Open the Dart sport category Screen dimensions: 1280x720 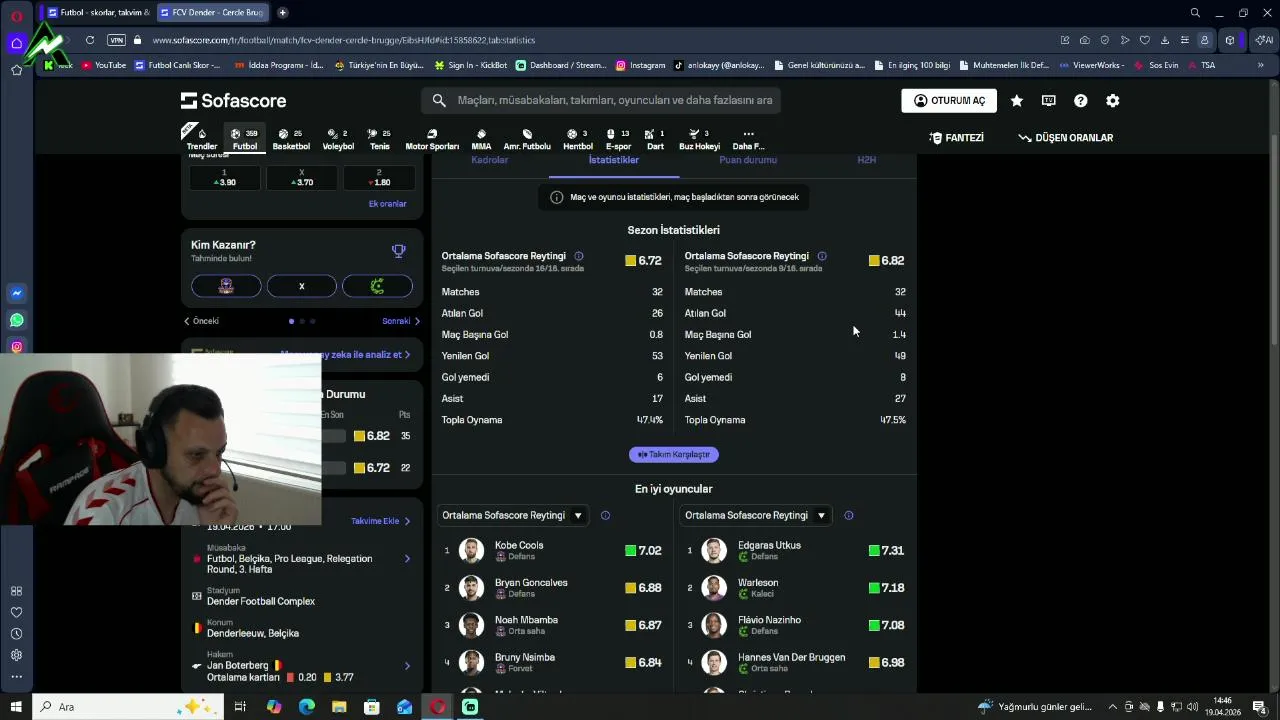pyautogui.click(x=655, y=139)
